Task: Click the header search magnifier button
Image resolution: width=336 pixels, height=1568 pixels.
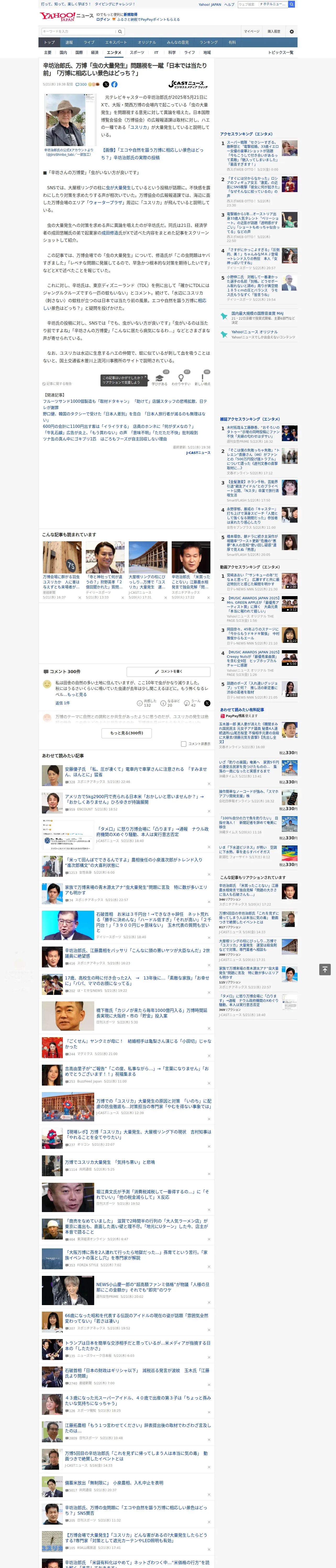Action: click(120, 31)
